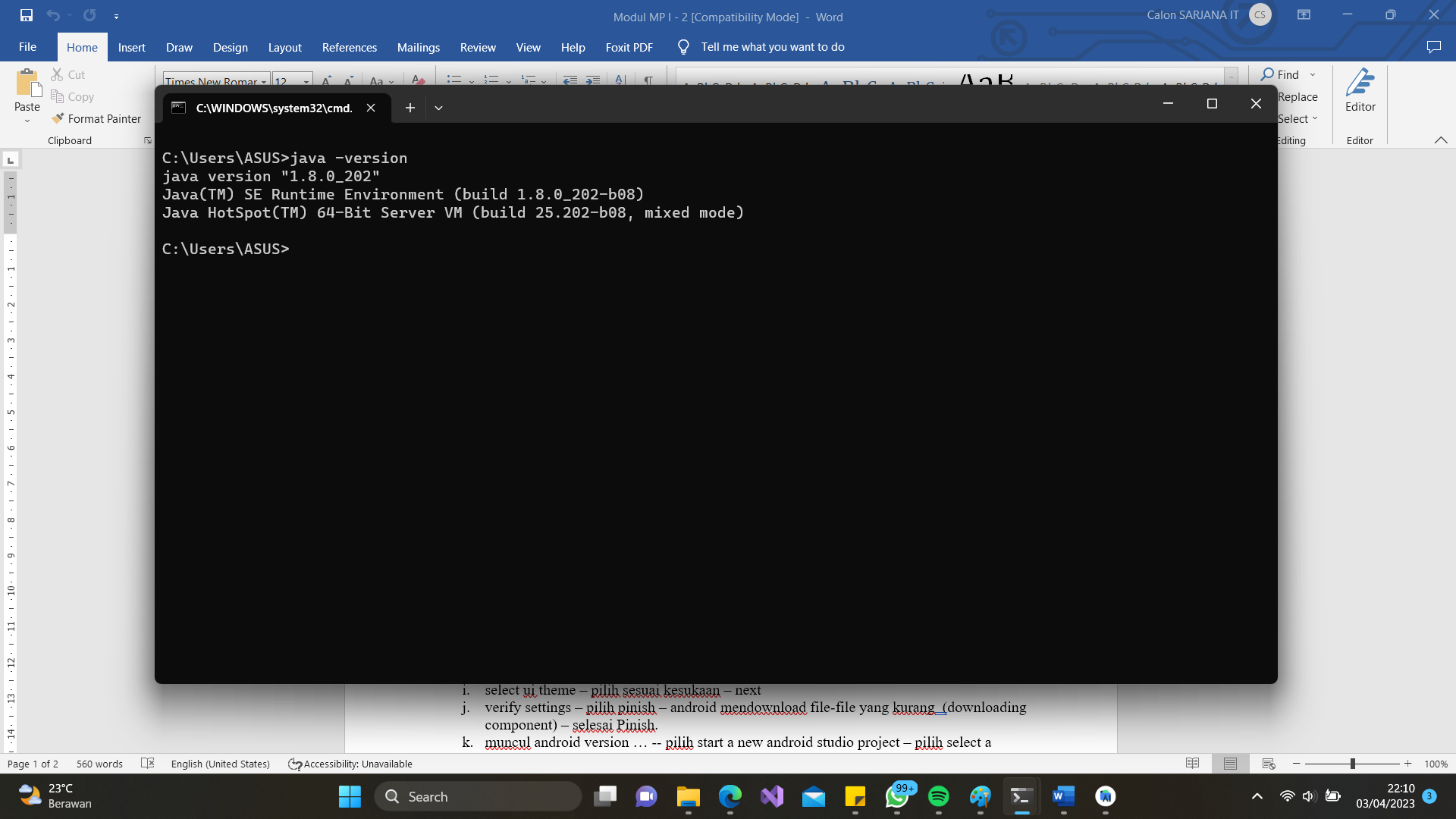1456x819 pixels.
Task: Click the spell check icon next to word count
Action: pos(148,764)
